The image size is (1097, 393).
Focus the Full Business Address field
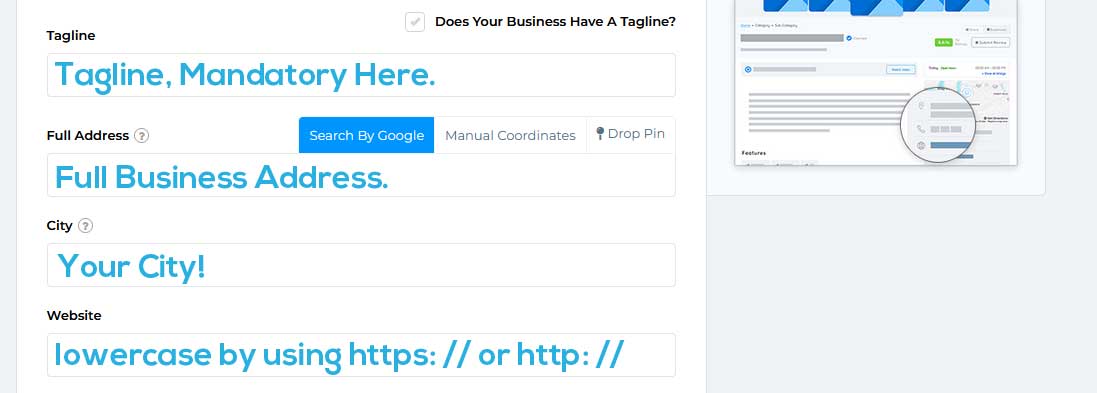361,175
